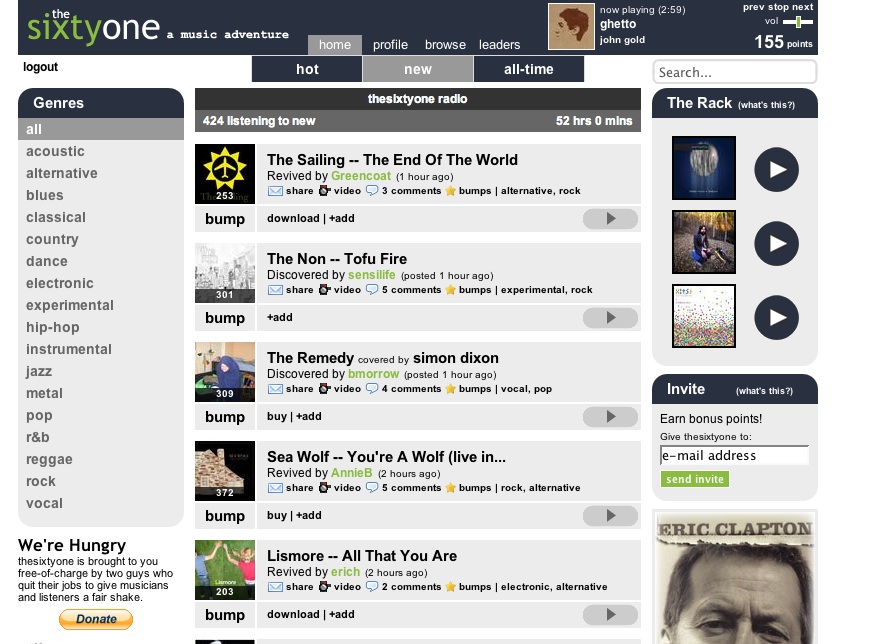
Task: Switch to the new tab
Action: 418,69
